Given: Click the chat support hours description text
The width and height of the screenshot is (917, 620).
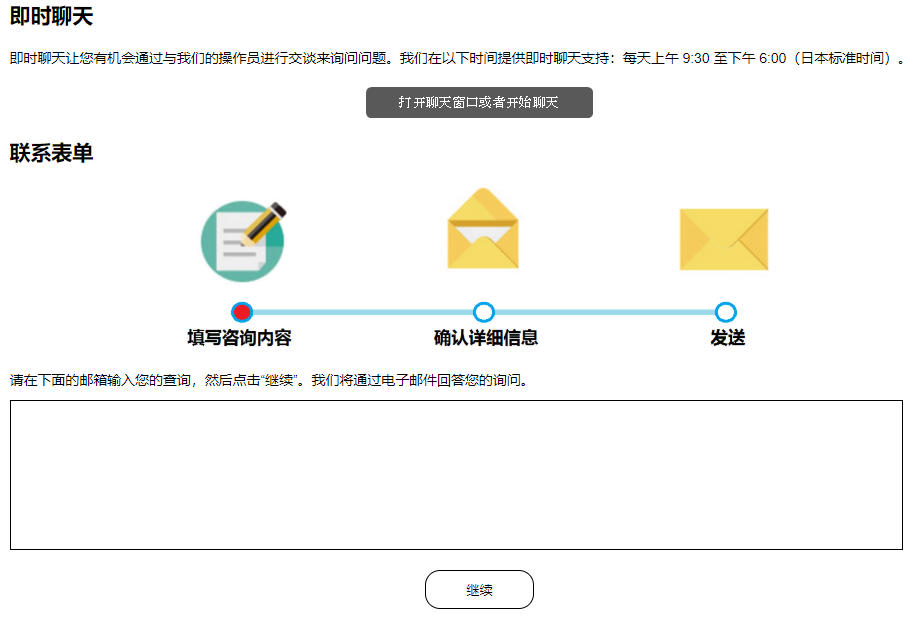Looking at the screenshot, I should coord(457,58).
